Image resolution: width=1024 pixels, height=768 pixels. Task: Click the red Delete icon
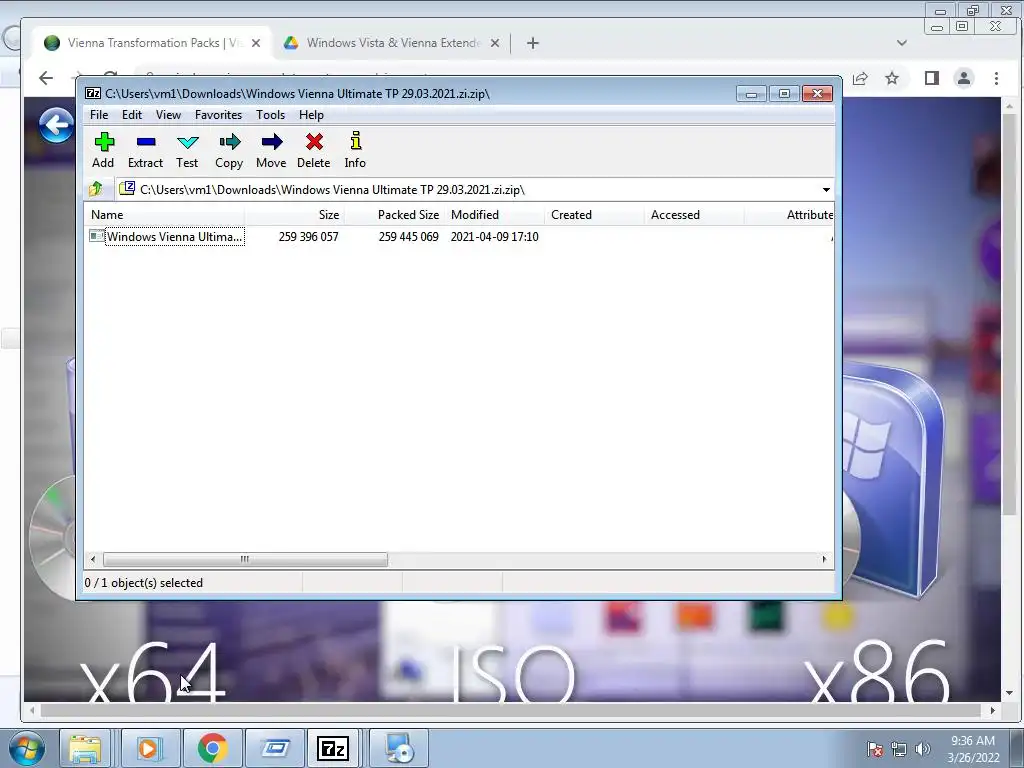coord(313,150)
